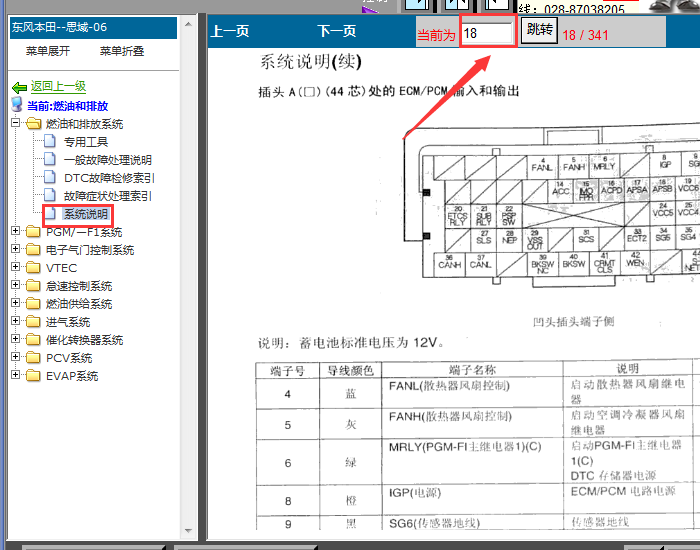The width and height of the screenshot is (700, 550).
Task: Expand the EVAP系统 folder
Action: coord(16,375)
